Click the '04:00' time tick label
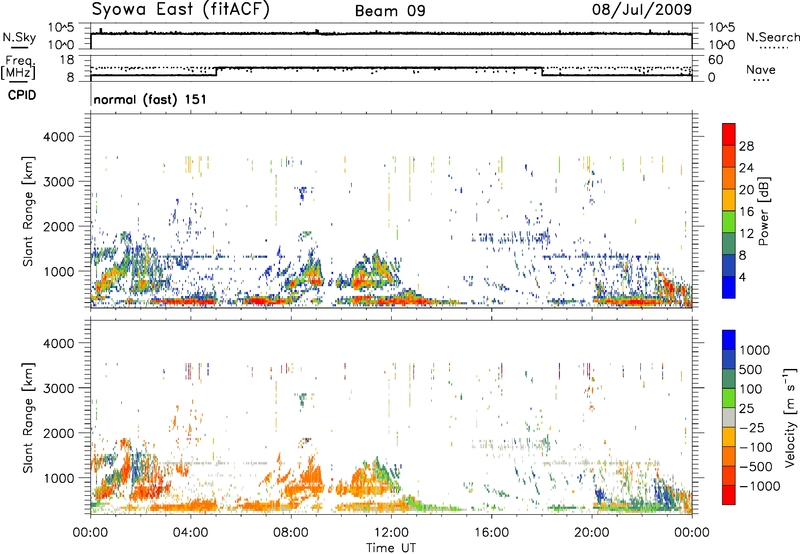Viewport: 800px width, 554px height. (x=190, y=533)
